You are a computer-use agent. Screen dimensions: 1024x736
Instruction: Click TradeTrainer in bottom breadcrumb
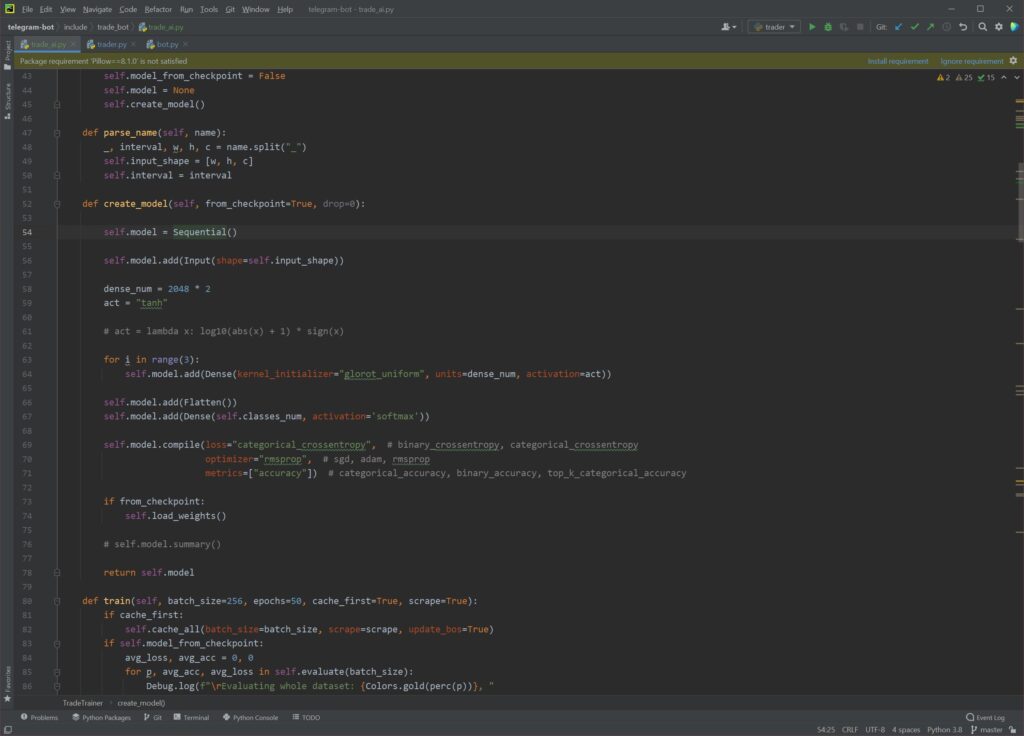(x=83, y=703)
